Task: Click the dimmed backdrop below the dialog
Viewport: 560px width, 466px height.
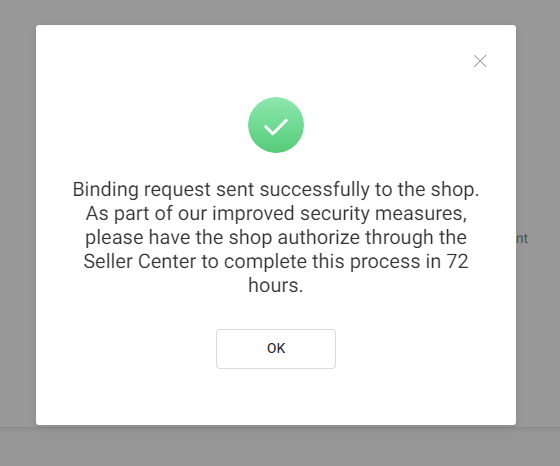Action: 276,446
